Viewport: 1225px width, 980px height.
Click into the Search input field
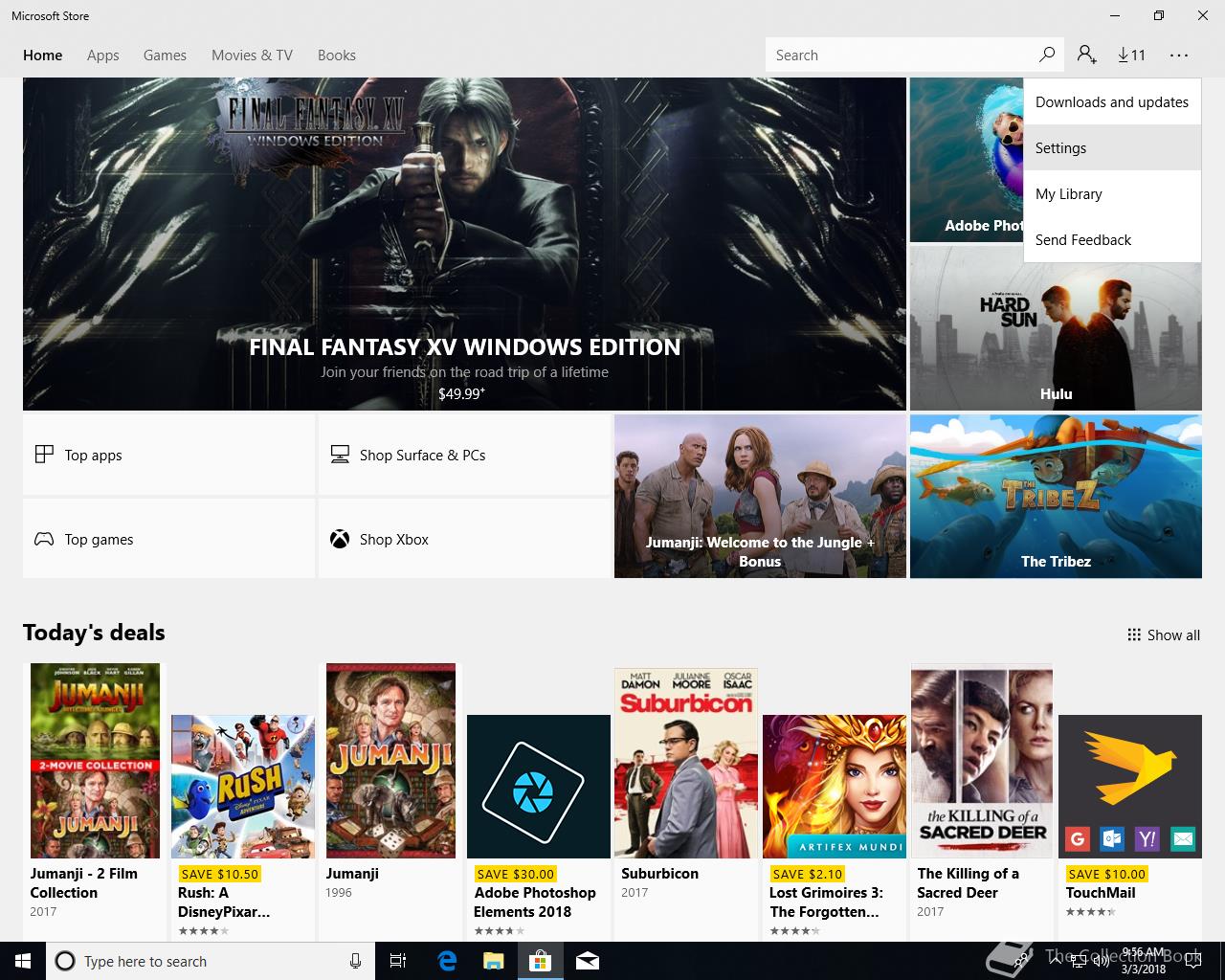(x=900, y=55)
